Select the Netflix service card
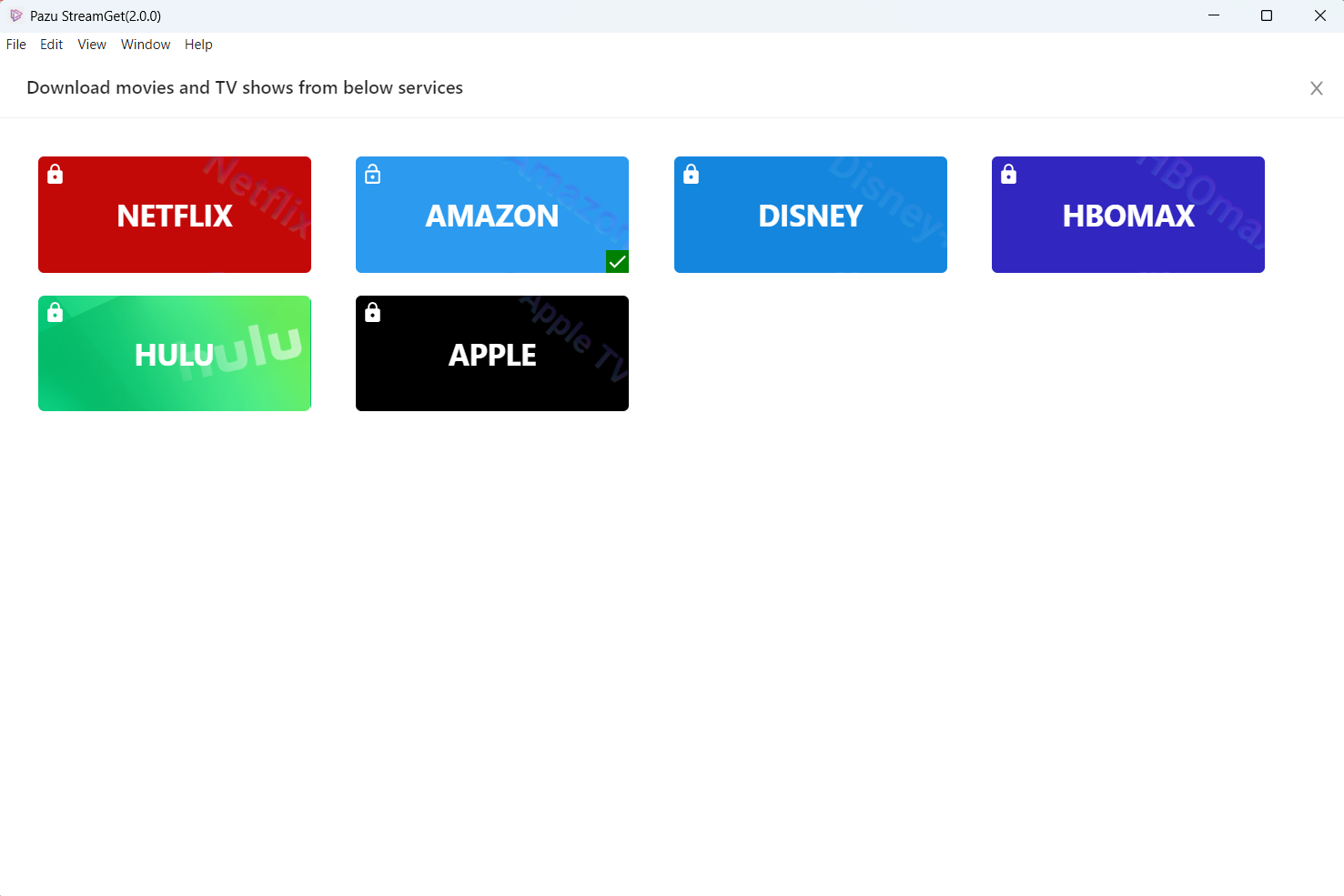Image resolution: width=1344 pixels, height=896 pixels. [x=175, y=215]
